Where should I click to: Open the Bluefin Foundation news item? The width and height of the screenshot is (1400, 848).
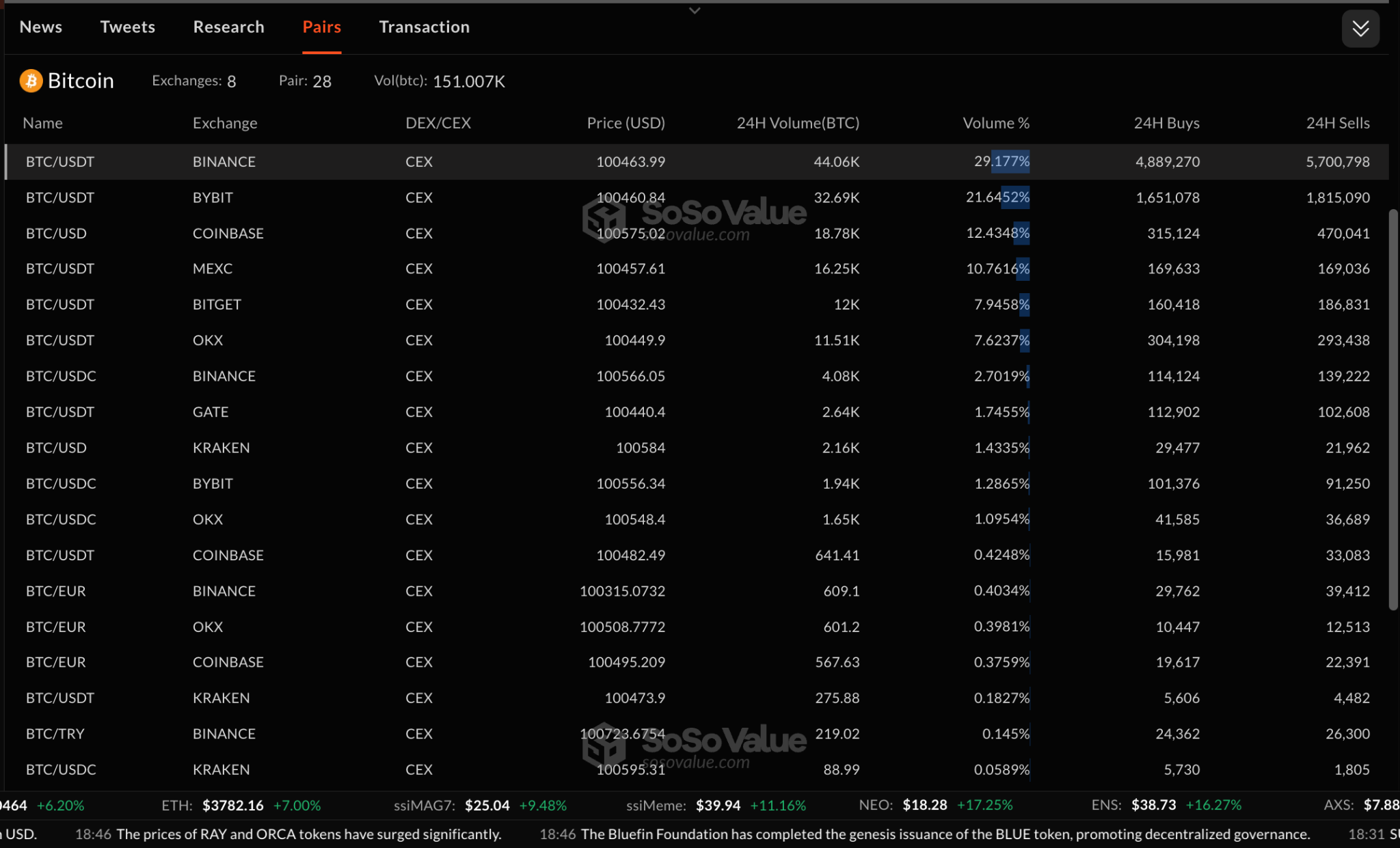[x=943, y=834]
